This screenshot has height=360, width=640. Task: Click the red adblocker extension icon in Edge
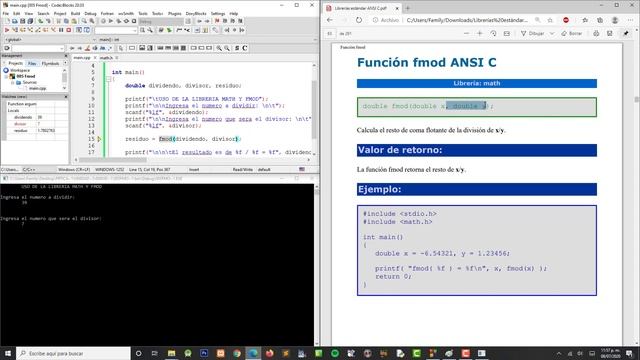click(566, 20)
